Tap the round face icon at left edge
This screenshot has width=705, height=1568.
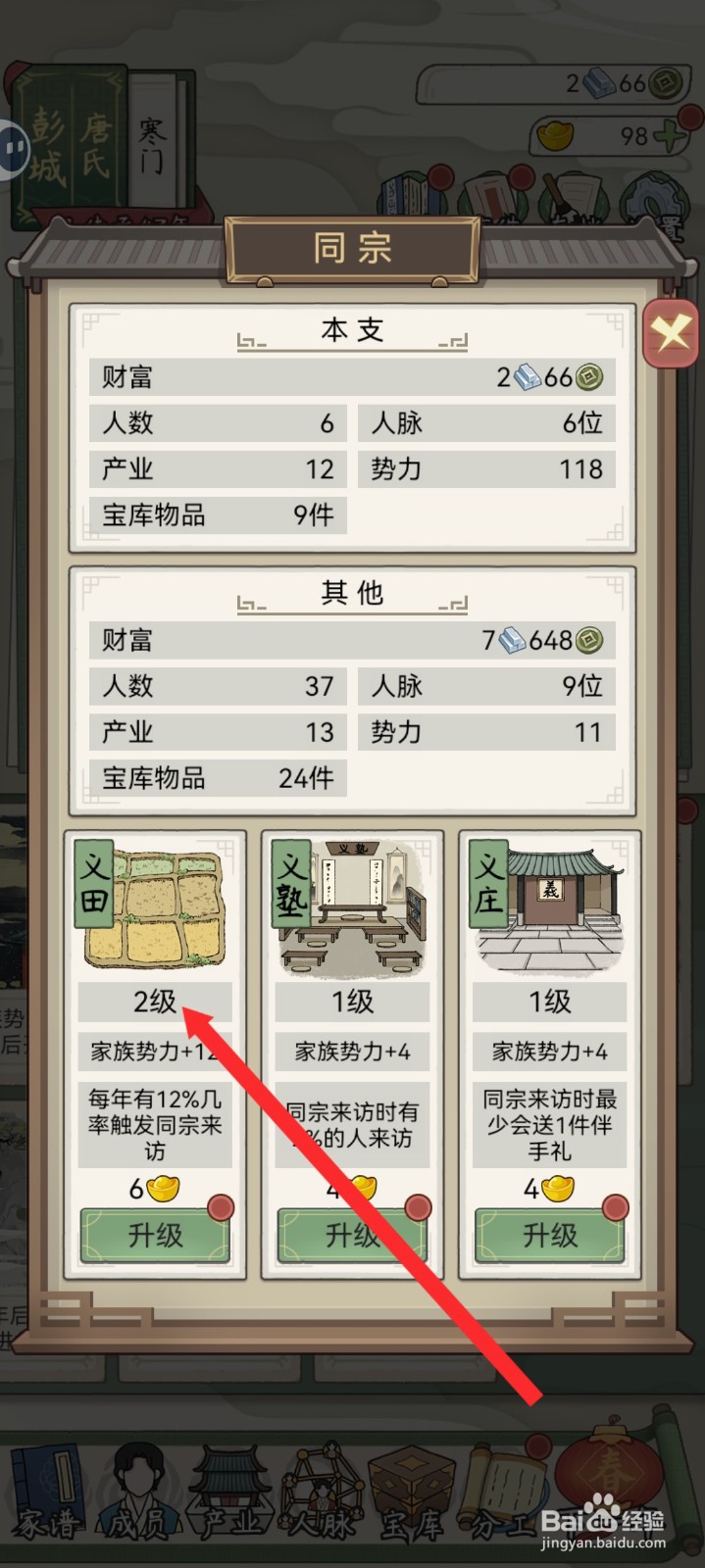(12, 148)
